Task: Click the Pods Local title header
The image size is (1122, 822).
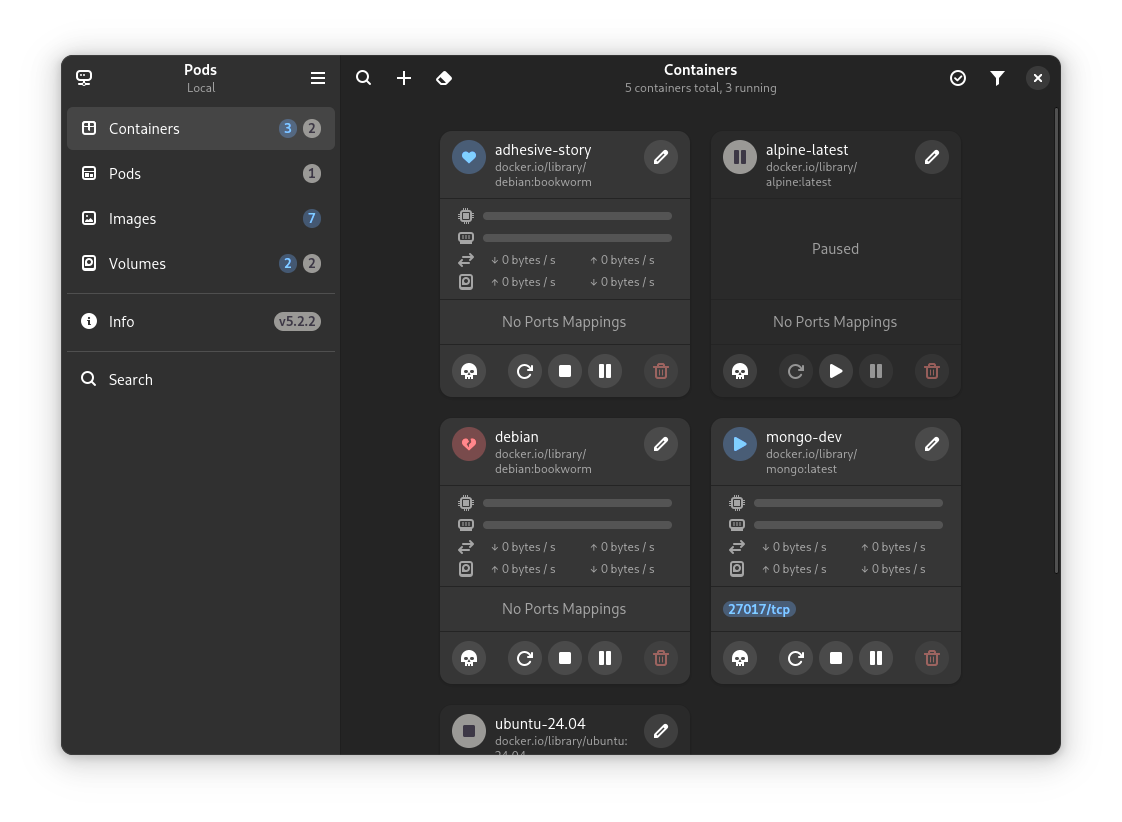Action: 200,78
